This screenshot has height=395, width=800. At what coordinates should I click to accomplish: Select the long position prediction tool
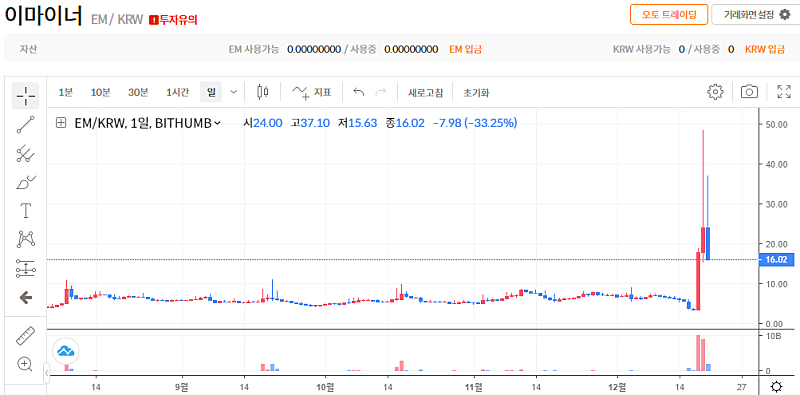point(26,268)
